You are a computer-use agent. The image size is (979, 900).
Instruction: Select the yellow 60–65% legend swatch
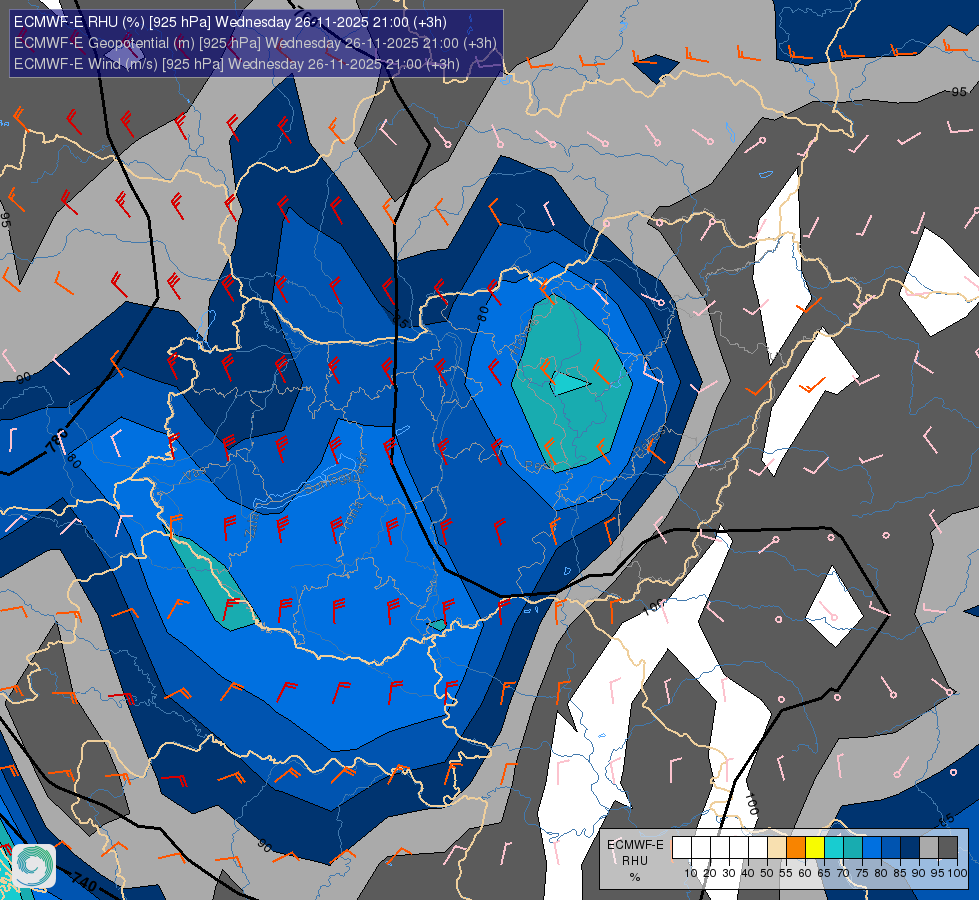coord(815,847)
